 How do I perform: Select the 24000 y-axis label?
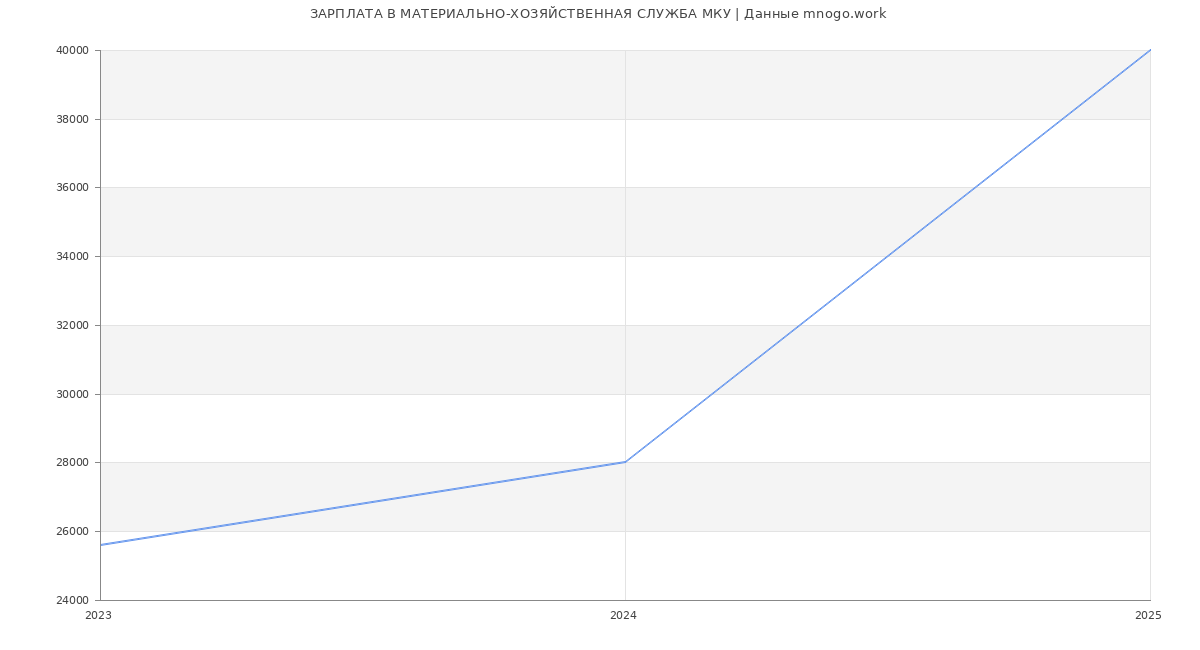click(74, 601)
